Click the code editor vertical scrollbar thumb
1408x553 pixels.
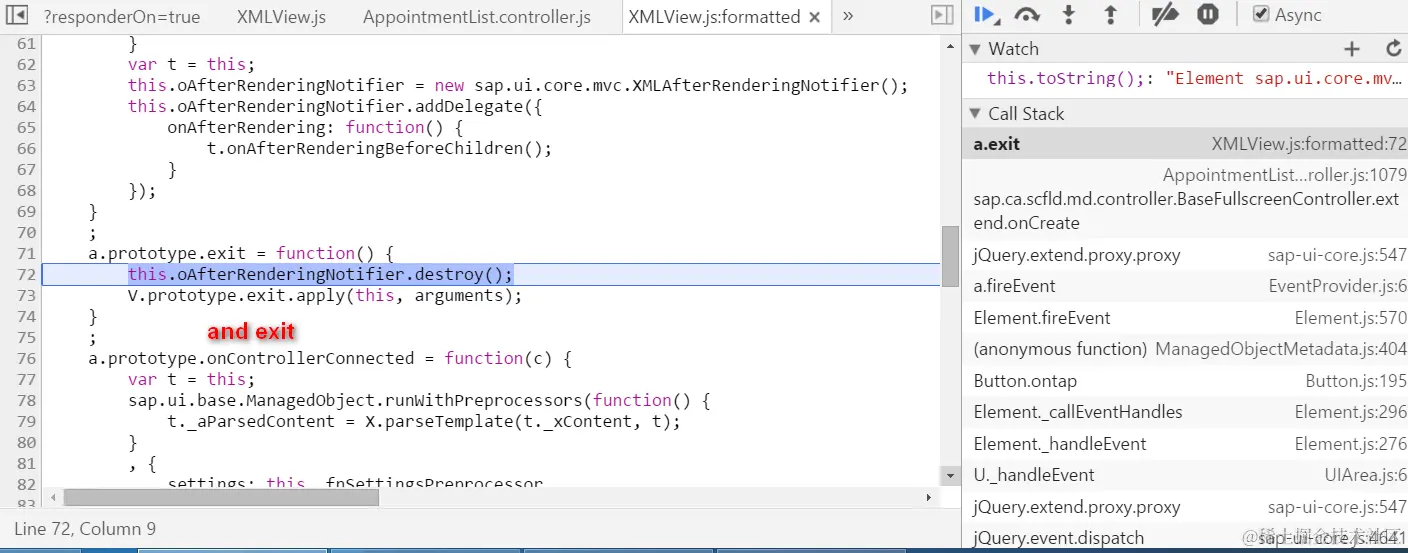tap(950, 256)
